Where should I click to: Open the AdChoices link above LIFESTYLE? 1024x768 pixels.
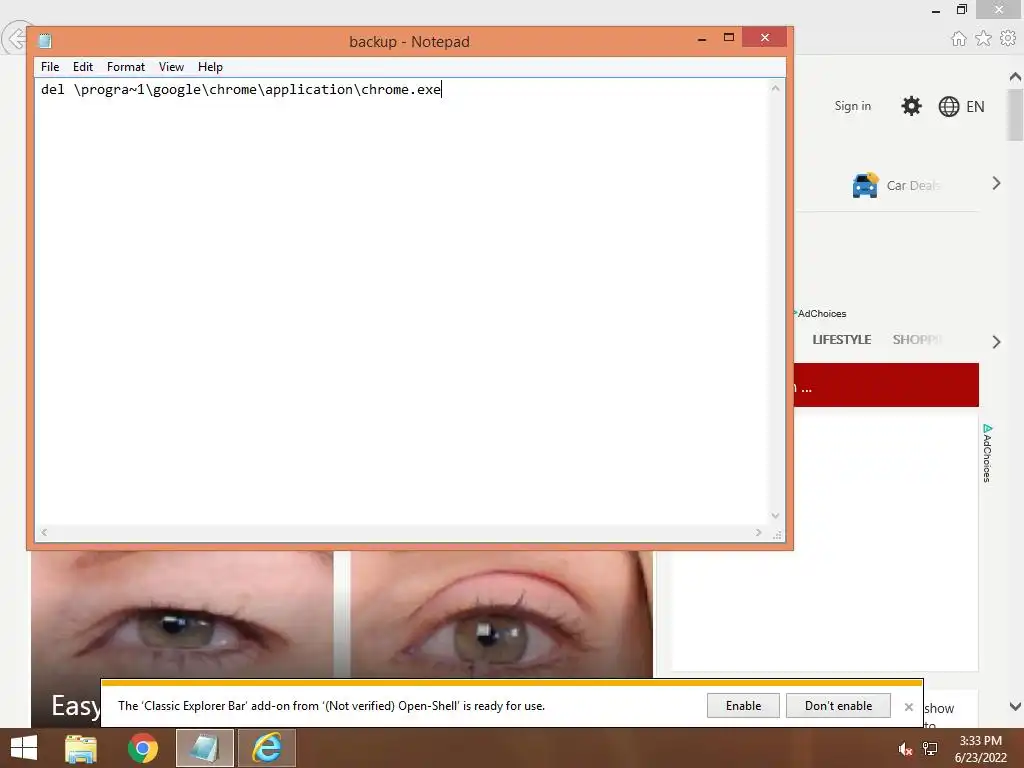(820, 313)
